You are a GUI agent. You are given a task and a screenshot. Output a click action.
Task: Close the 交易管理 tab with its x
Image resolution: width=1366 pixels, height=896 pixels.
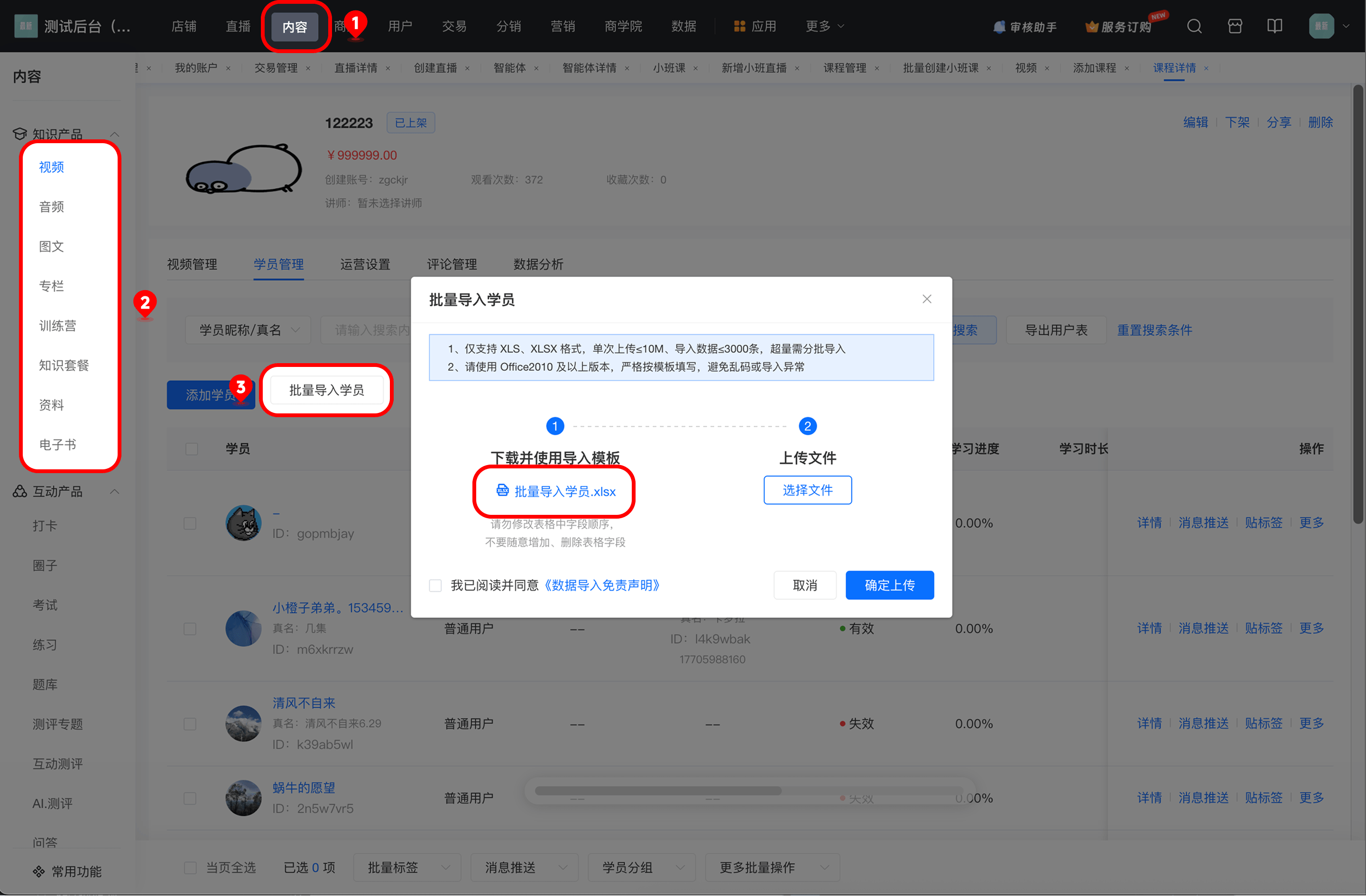308,68
